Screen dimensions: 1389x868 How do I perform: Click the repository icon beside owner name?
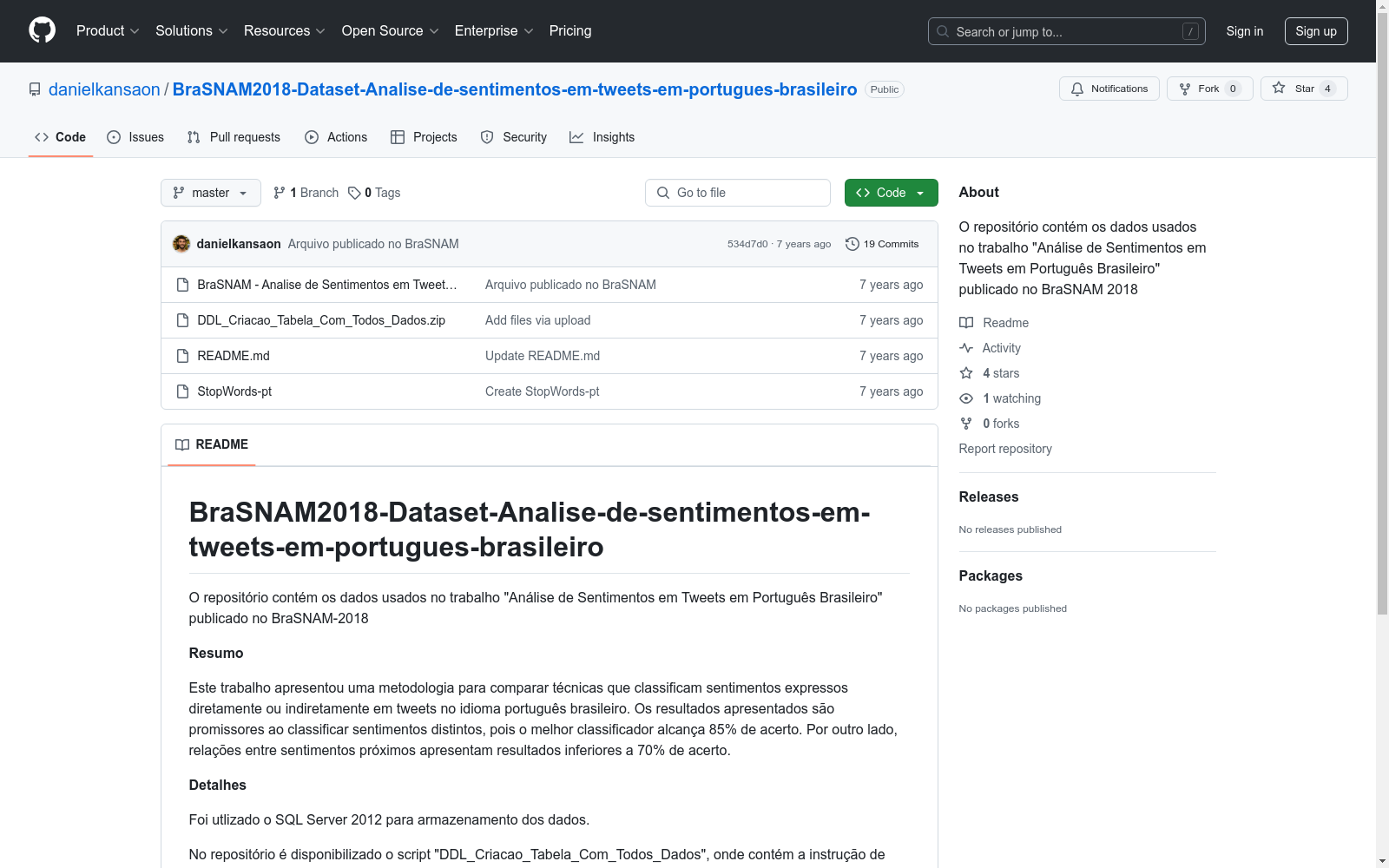35,89
